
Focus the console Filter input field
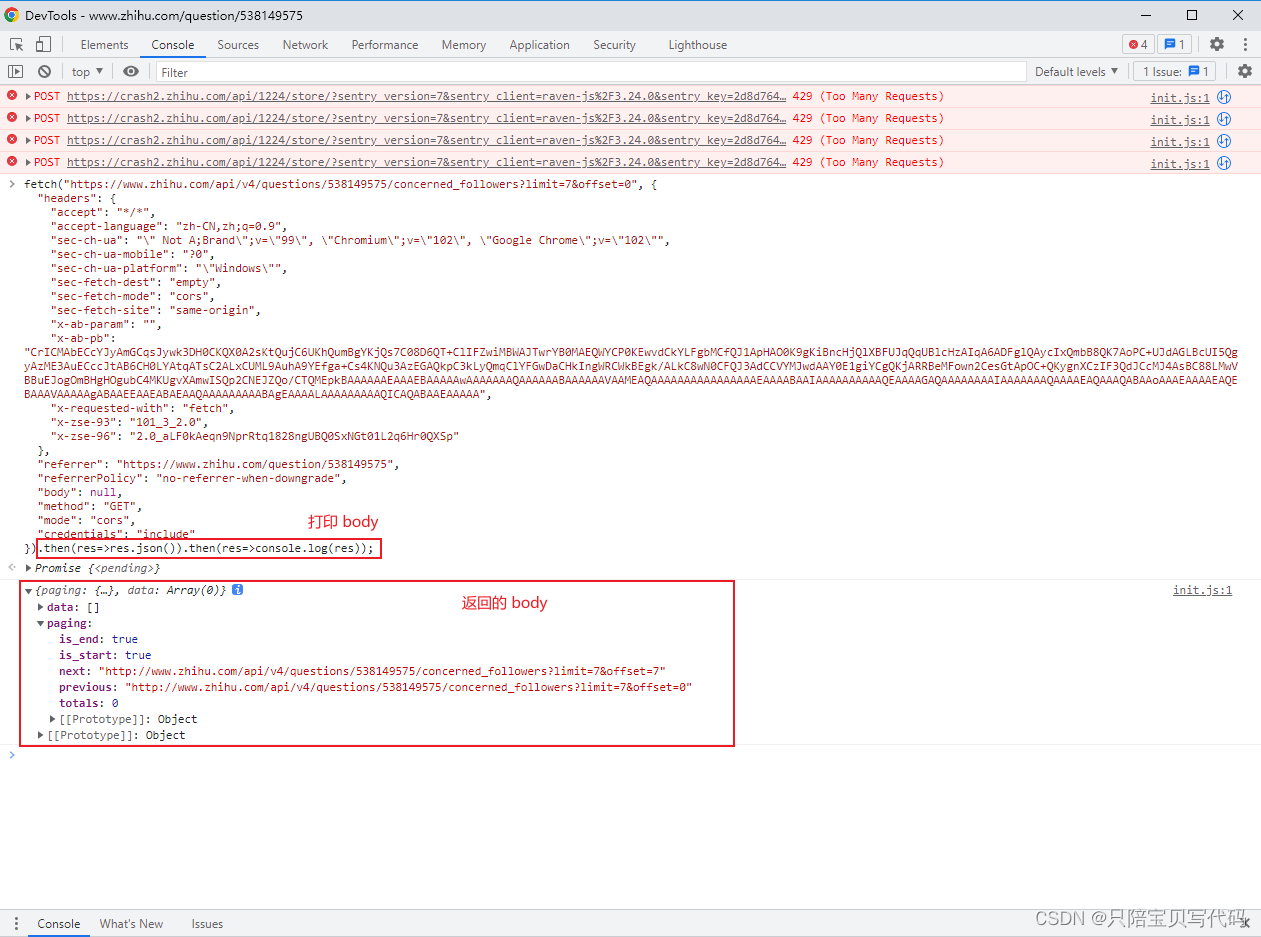591,72
